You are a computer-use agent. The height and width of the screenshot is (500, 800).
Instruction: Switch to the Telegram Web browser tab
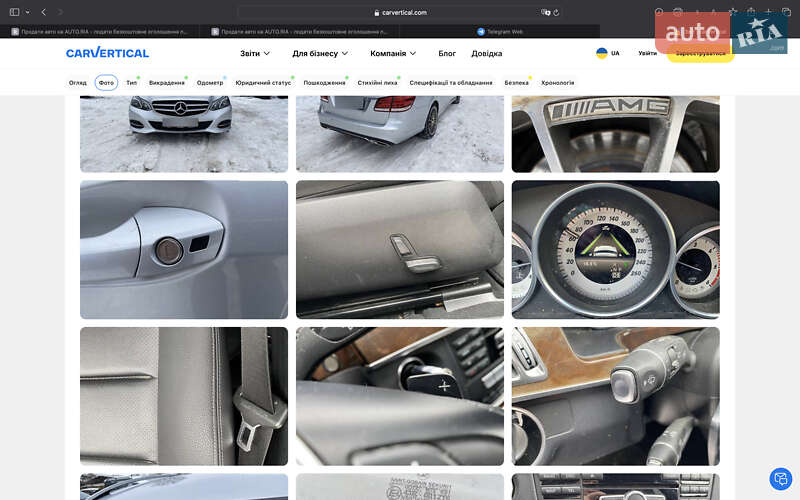pyautogui.click(x=500, y=31)
